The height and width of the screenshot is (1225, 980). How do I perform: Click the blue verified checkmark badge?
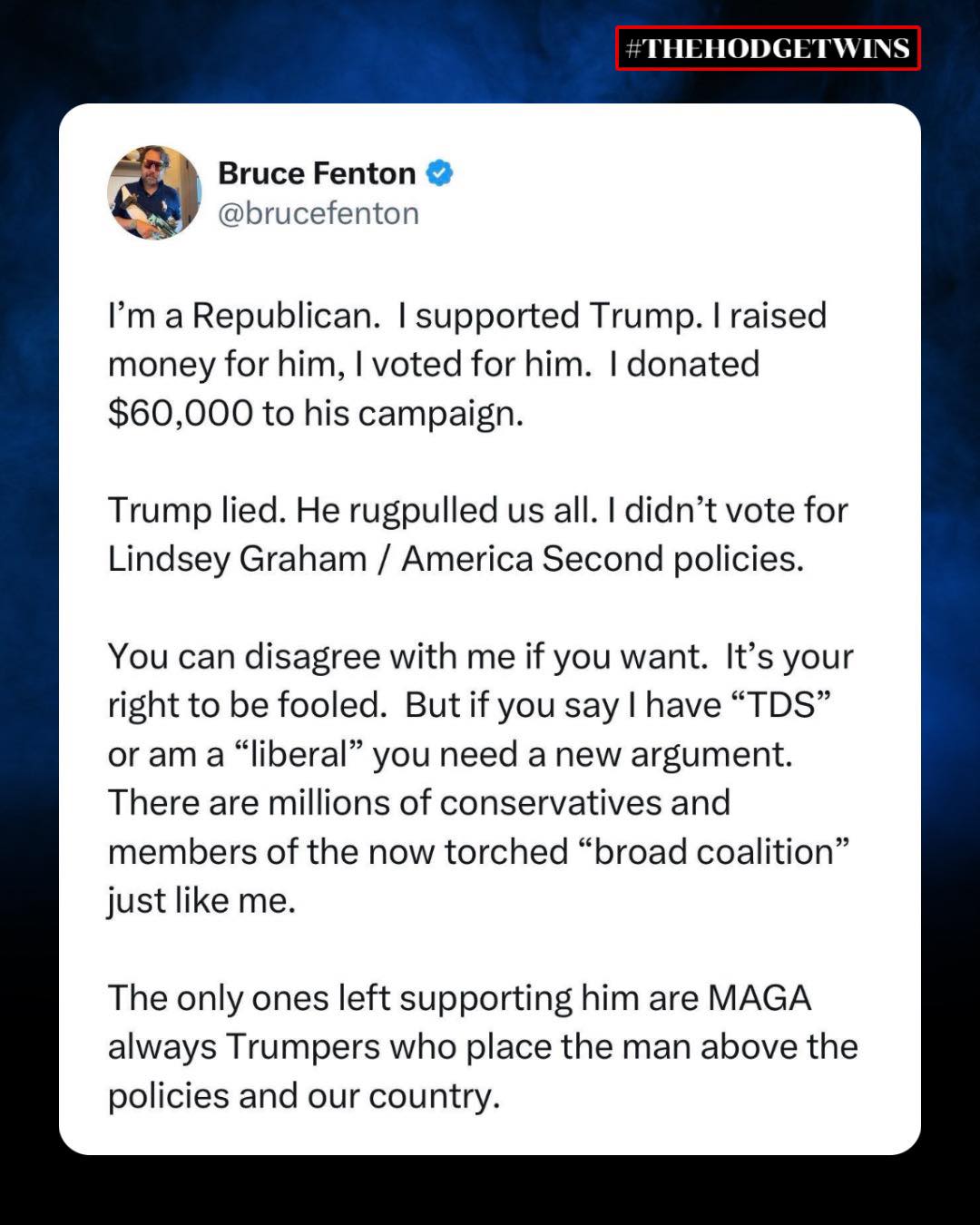tap(439, 172)
